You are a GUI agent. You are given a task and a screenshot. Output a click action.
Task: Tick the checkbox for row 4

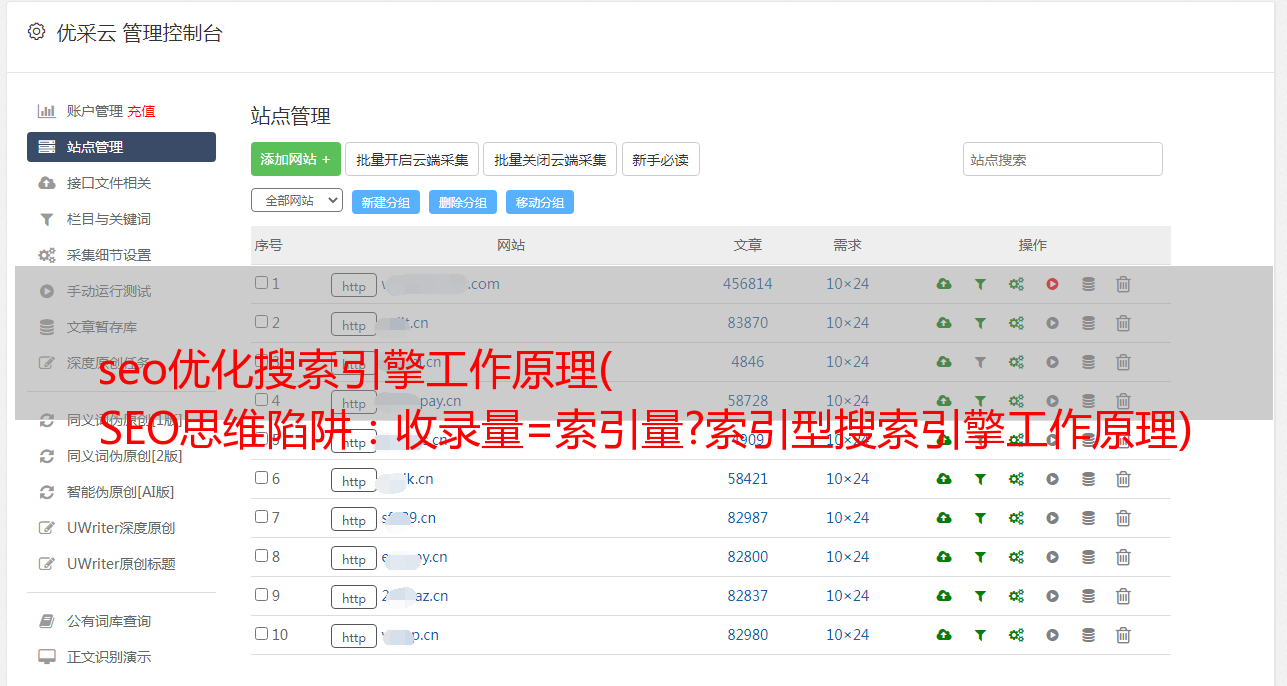pyautogui.click(x=261, y=400)
